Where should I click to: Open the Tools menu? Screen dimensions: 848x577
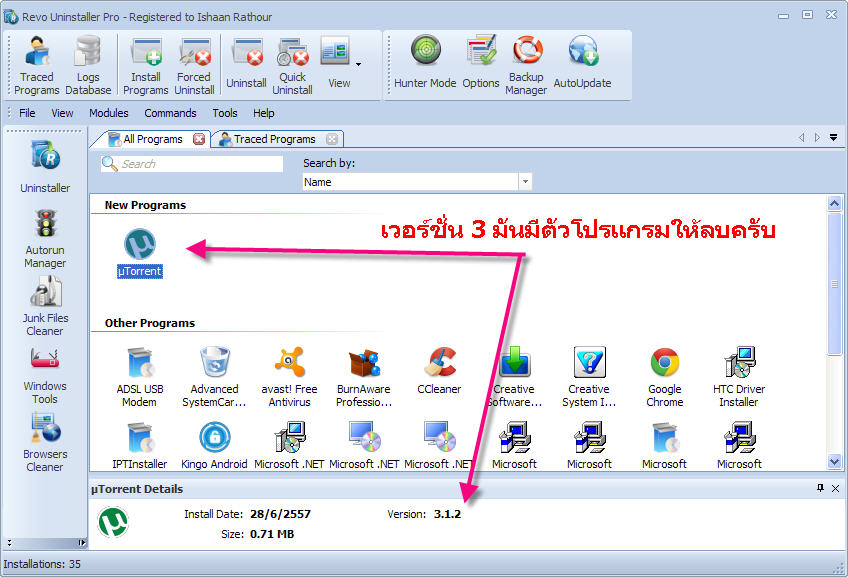225,113
